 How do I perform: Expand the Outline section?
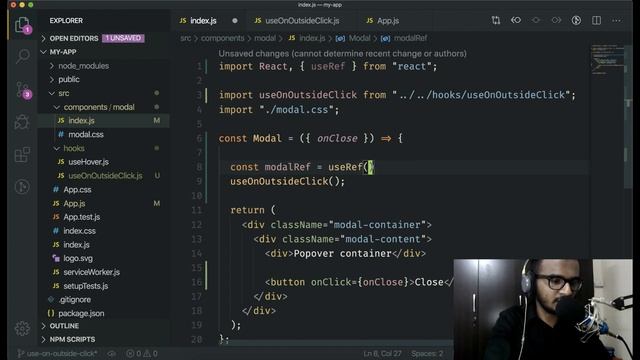[64, 326]
